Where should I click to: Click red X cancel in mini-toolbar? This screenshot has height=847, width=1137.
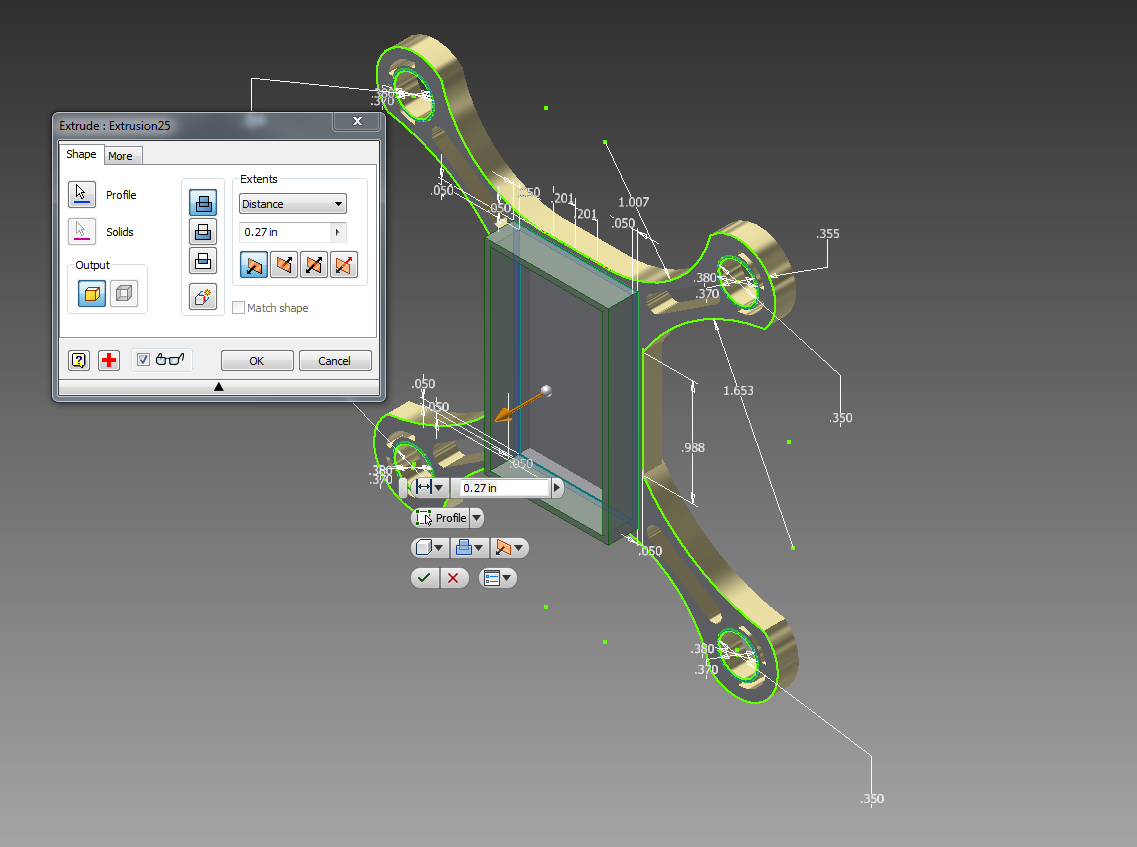[453, 578]
